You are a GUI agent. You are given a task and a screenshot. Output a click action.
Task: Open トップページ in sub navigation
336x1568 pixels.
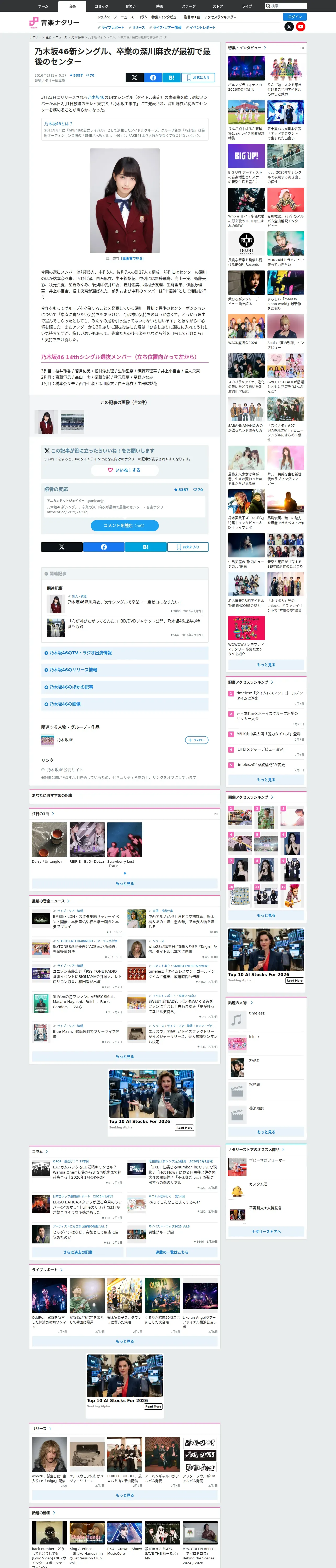coord(107,17)
